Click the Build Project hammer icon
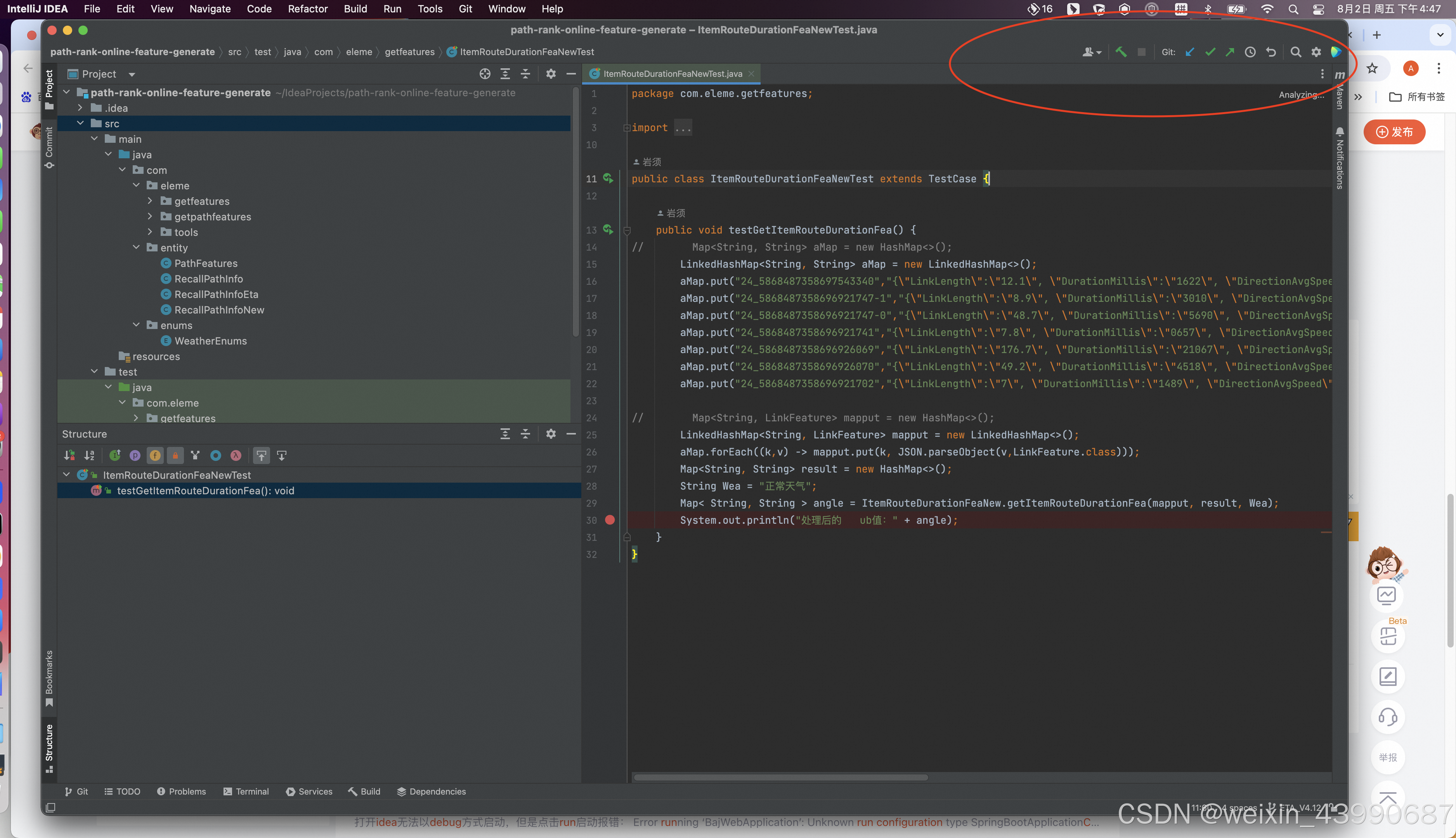Screen dimensions: 1456x838 click(x=1120, y=52)
